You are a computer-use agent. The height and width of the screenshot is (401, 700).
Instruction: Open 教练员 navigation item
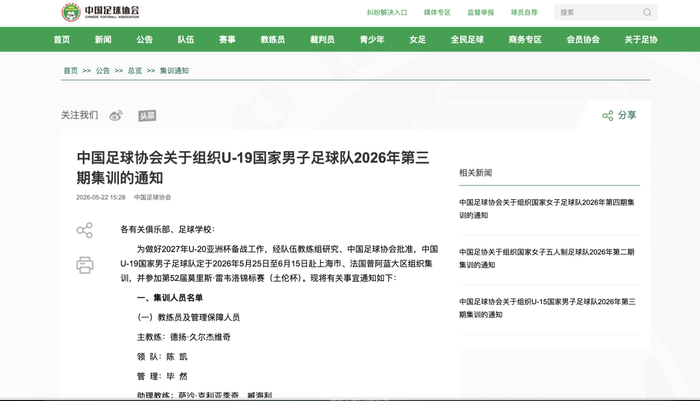tap(273, 39)
